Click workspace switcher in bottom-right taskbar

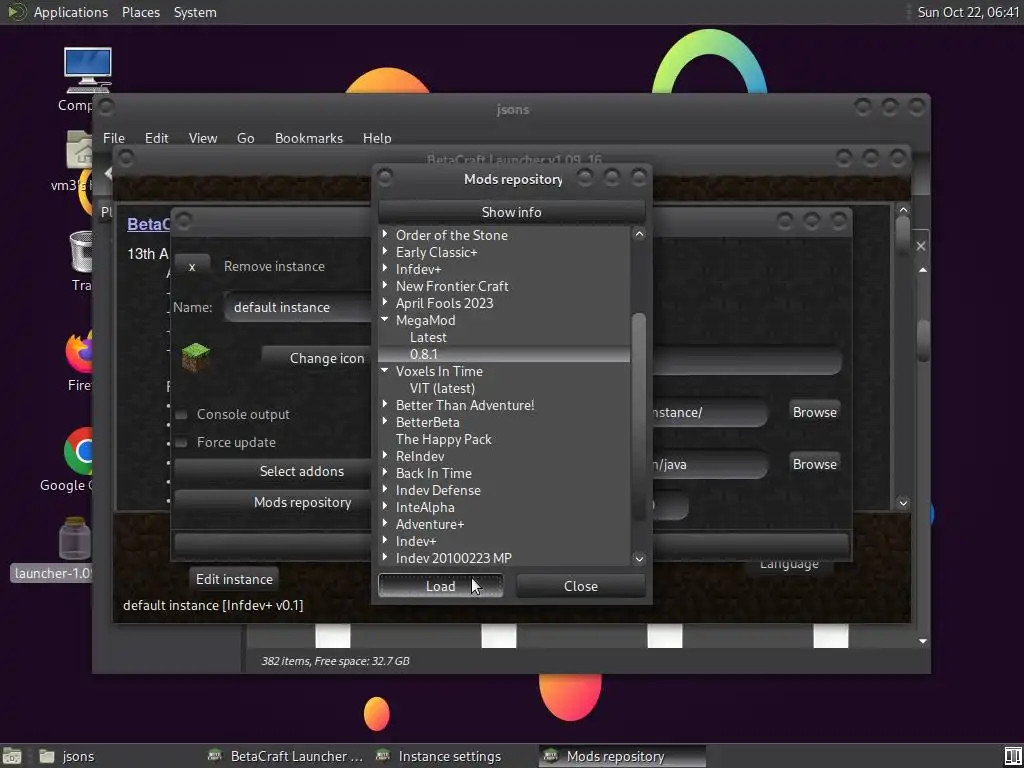click(1012, 756)
